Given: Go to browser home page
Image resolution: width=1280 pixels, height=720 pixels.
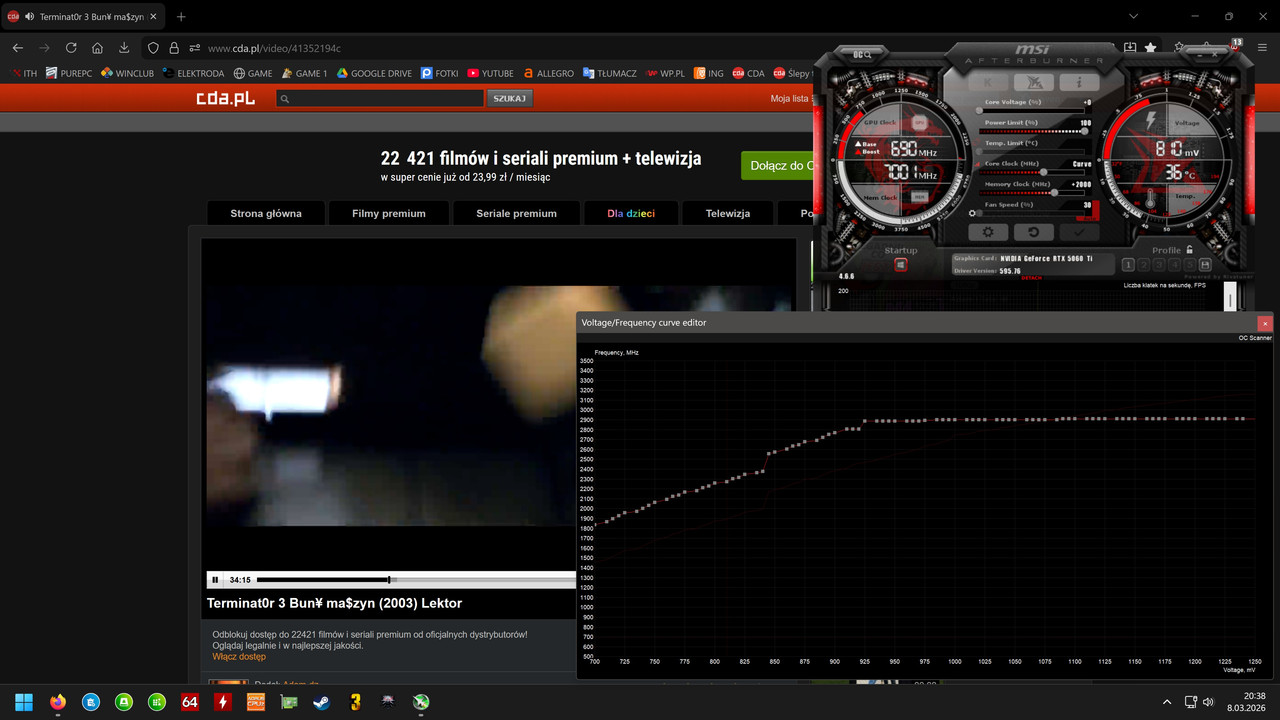Looking at the screenshot, I should [x=97, y=48].
